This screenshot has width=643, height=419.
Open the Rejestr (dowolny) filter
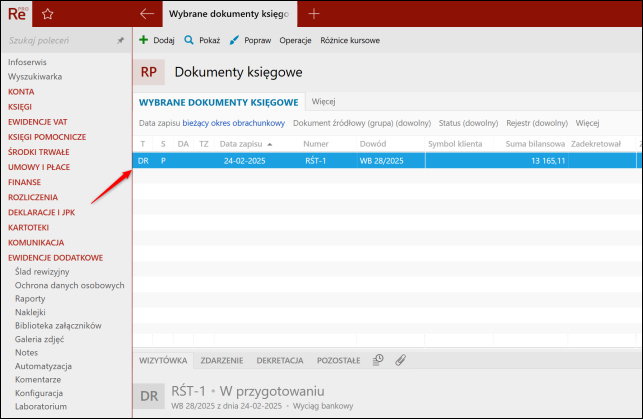tap(537, 123)
